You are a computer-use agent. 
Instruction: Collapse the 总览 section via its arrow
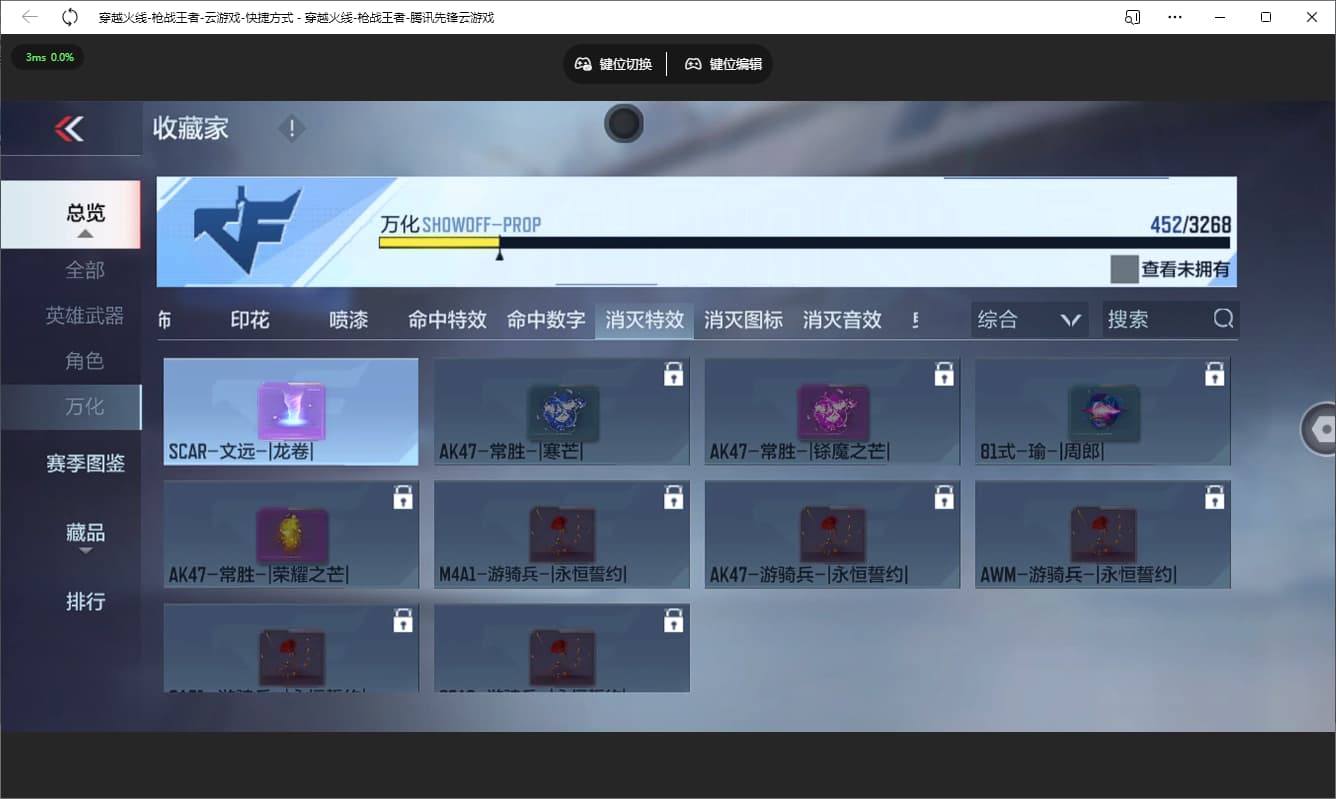(x=85, y=231)
